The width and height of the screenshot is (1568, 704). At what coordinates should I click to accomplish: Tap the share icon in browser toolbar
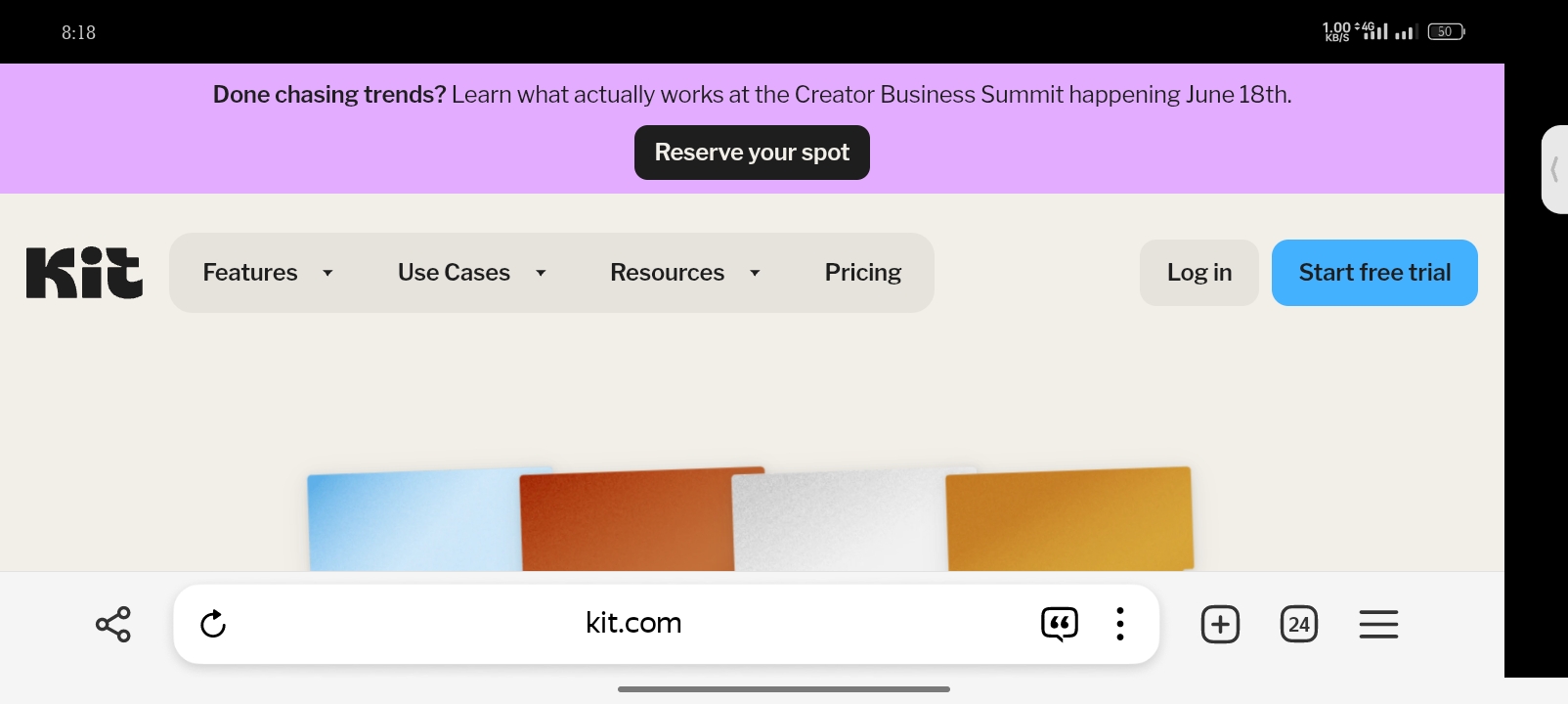[113, 624]
